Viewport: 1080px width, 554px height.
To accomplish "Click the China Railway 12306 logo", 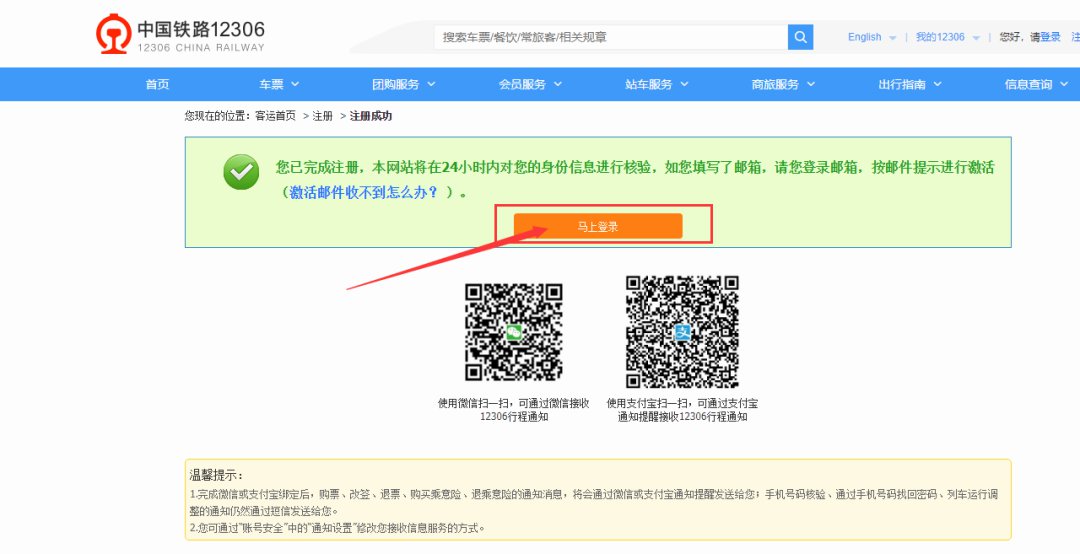I will pyautogui.click(x=180, y=34).
